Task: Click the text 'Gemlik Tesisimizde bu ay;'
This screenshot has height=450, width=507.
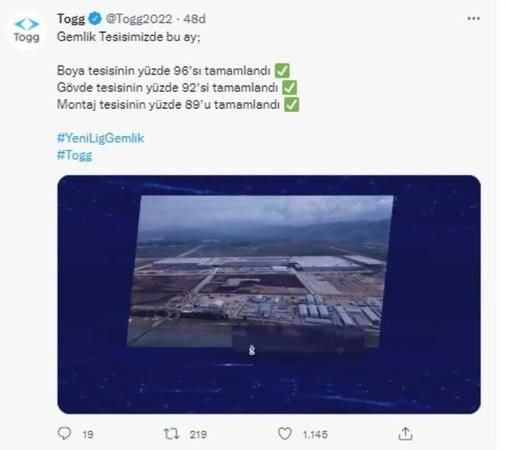Action: point(129,37)
